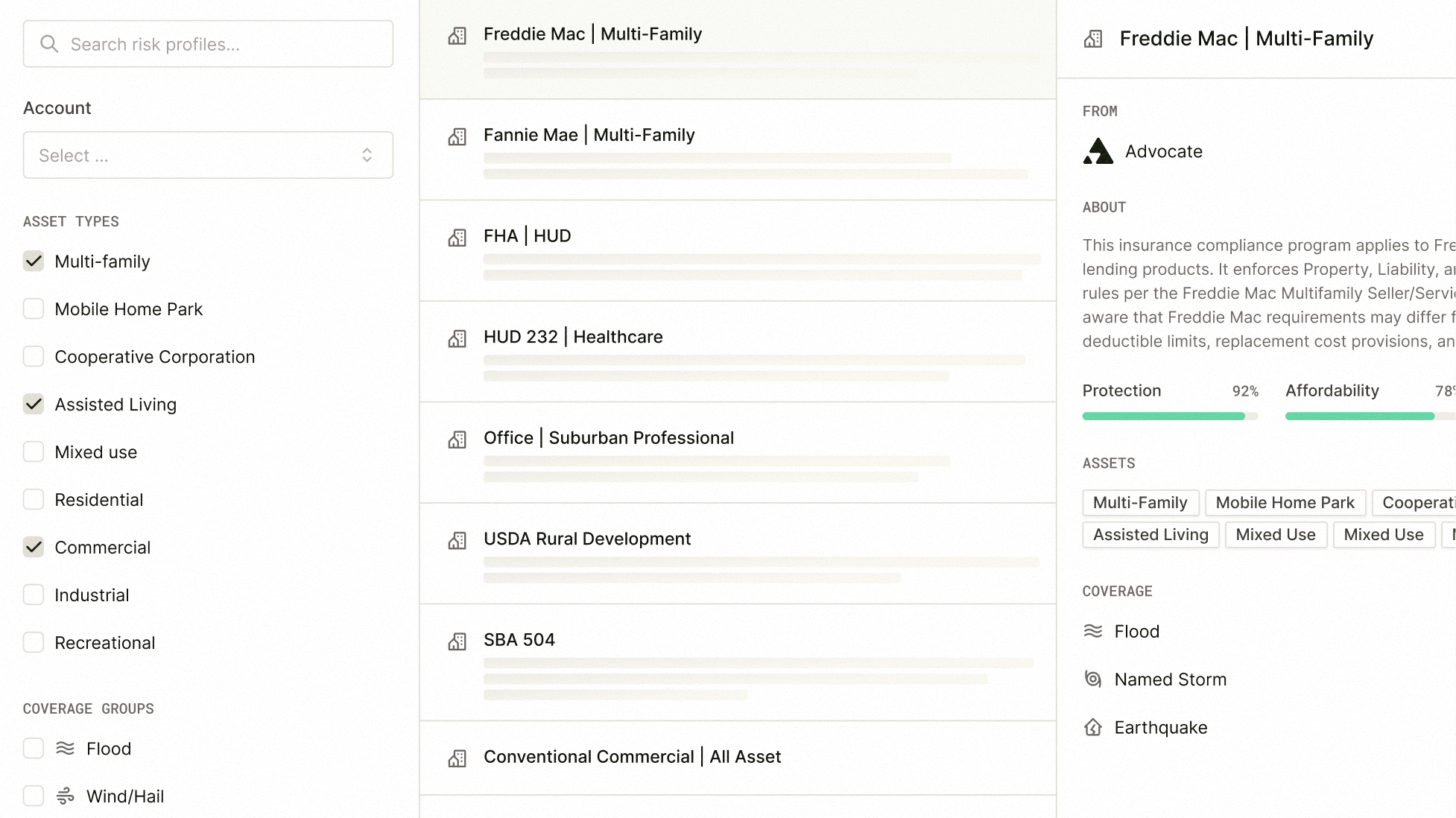Click building icon beside Fannie Mae | Multi-Family

click(x=457, y=136)
